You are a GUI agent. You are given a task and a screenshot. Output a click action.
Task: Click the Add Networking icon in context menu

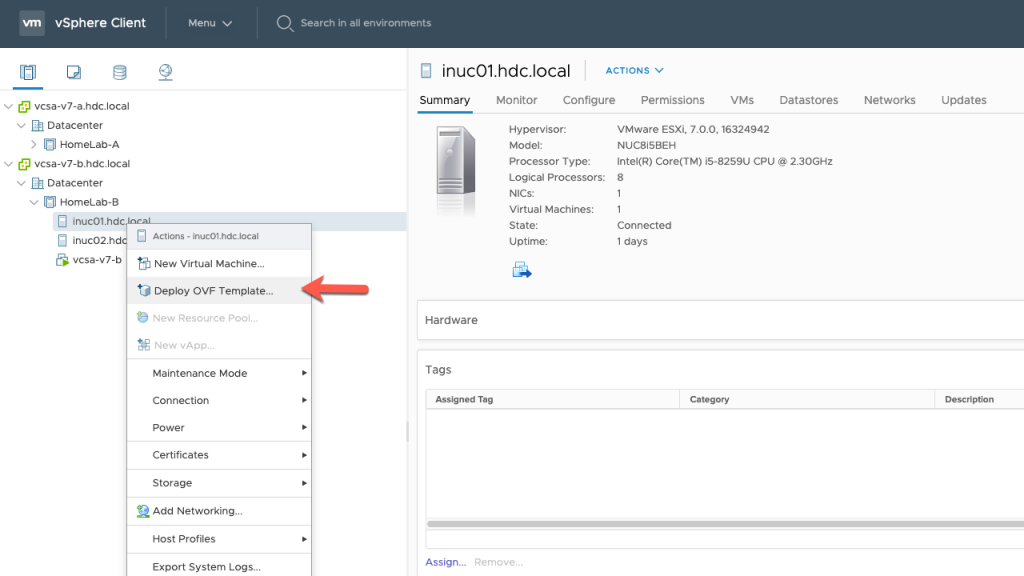point(143,511)
